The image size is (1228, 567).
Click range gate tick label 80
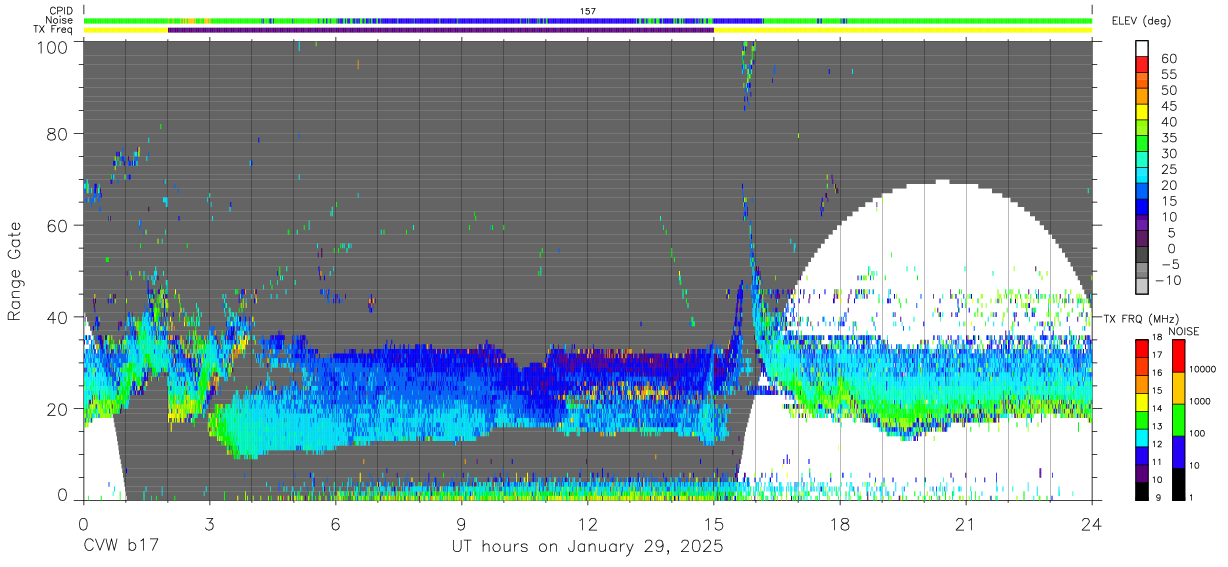pyautogui.click(x=58, y=134)
